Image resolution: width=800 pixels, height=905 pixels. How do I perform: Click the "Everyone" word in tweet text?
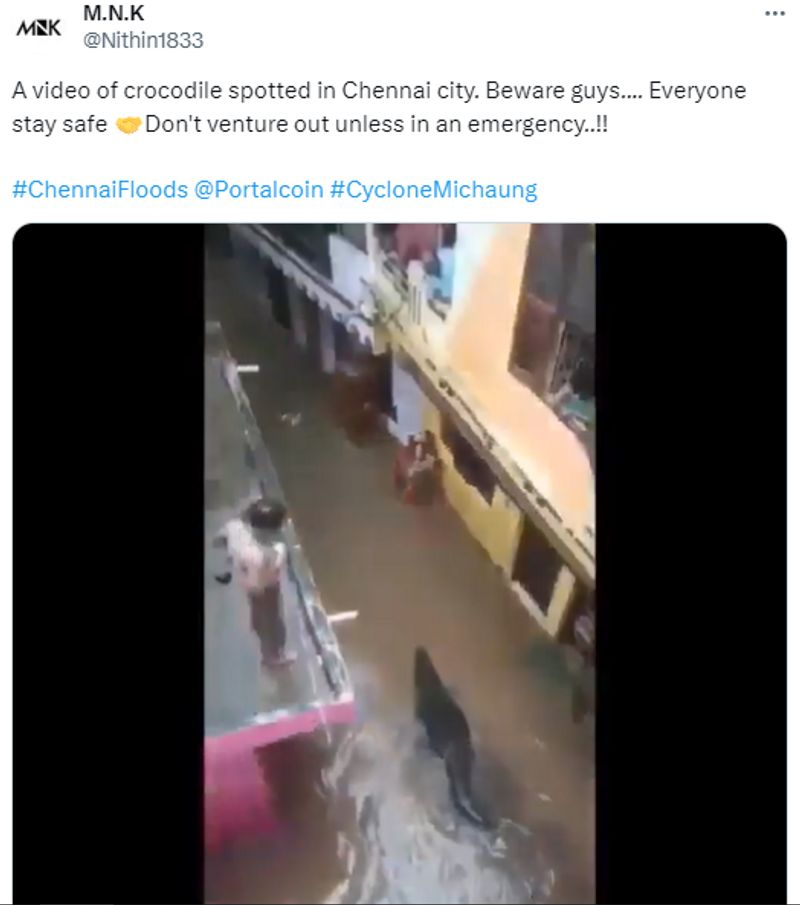[x=698, y=91]
